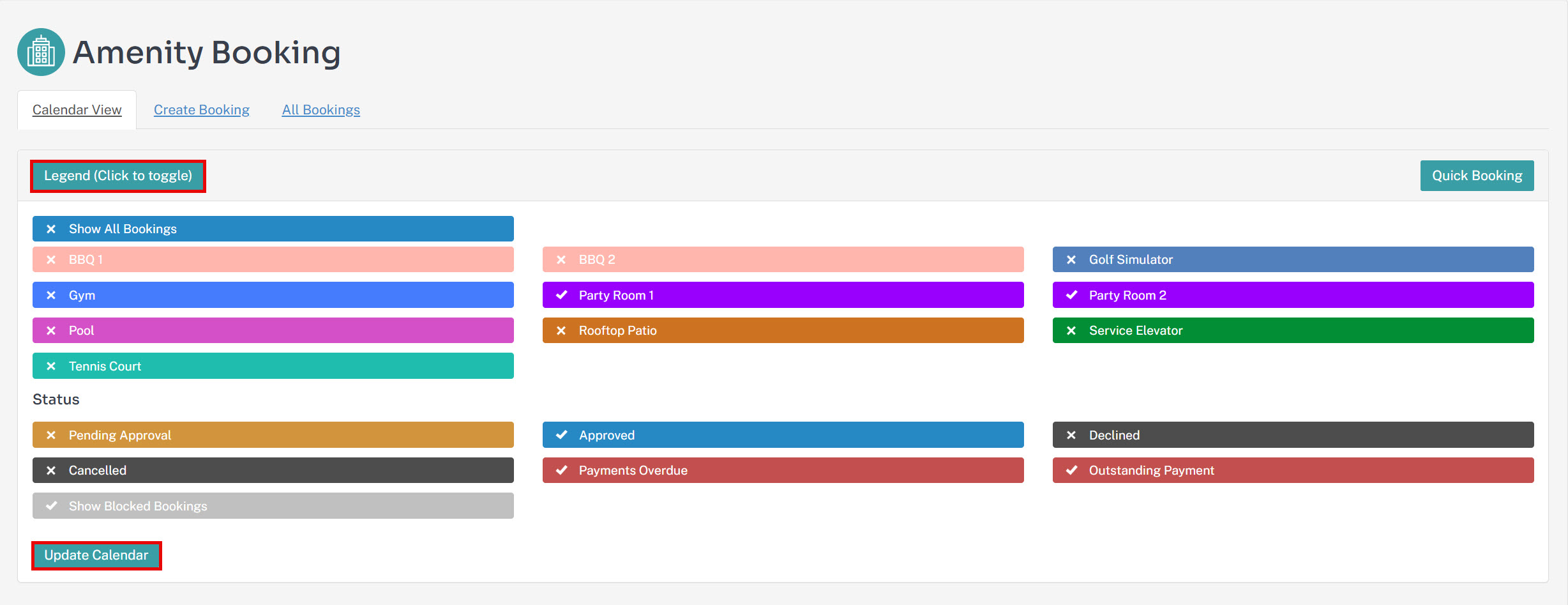This screenshot has width=1568, height=605.
Task: Toggle the Service Elevator filter
Action: (x=1293, y=330)
